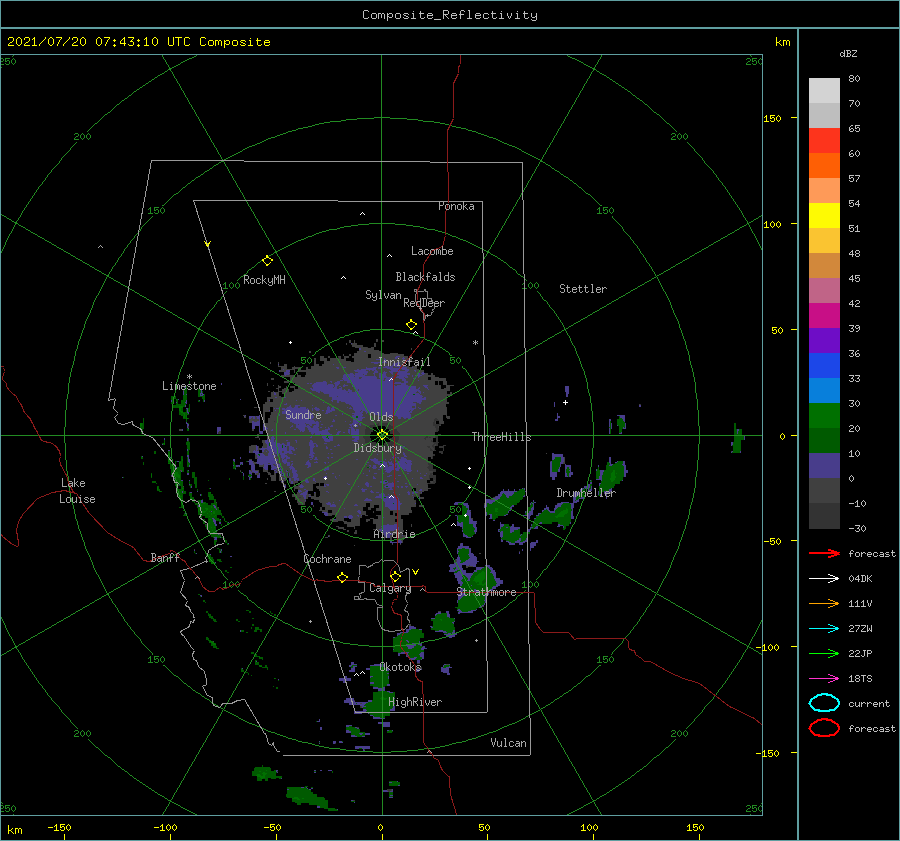
Task: Click the red forecast arrow legend icon
Action: point(824,553)
